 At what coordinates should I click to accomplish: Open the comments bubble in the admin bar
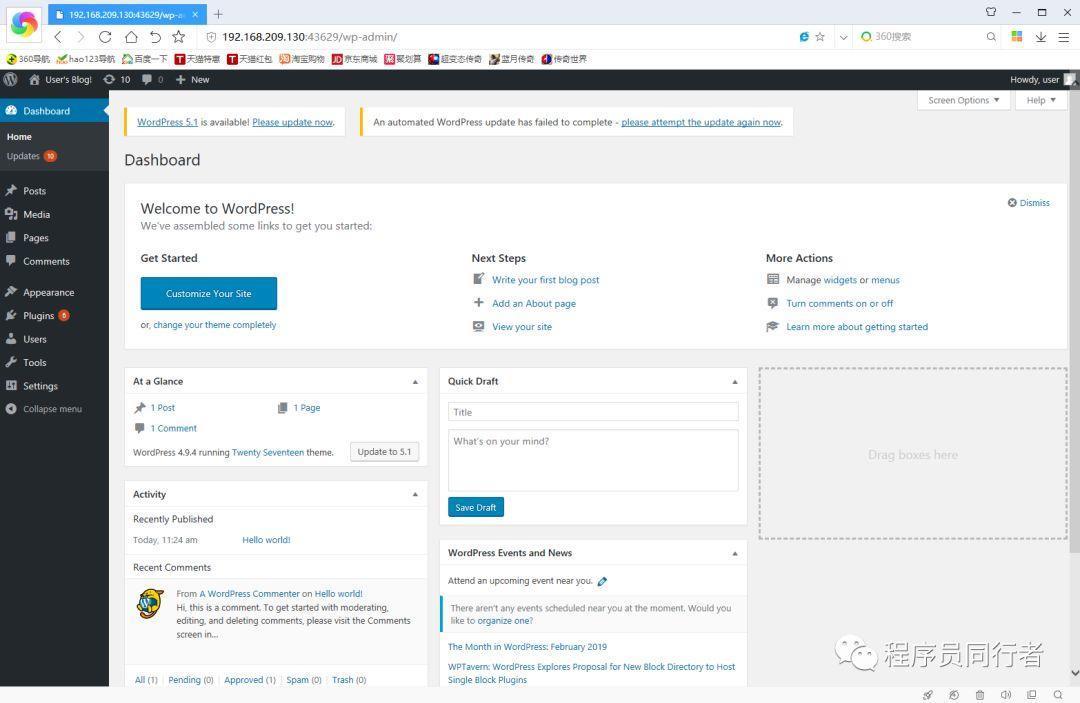pyautogui.click(x=152, y=79)
